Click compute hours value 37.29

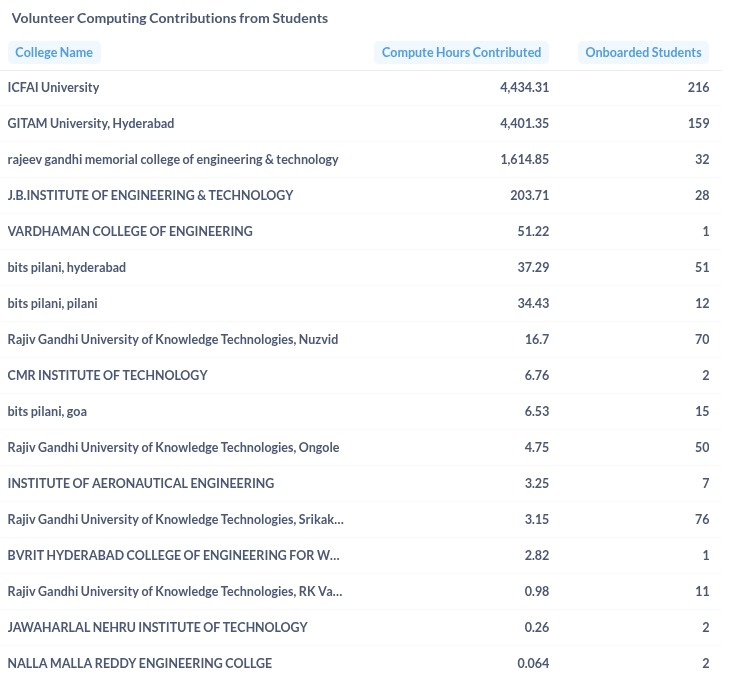(x=533, y=267)
